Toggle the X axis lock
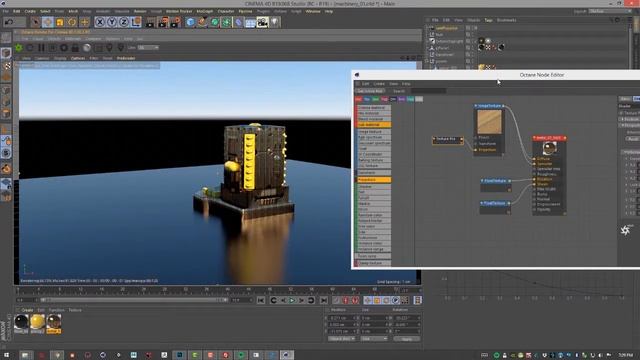640x360 pixels. coord(100,22)
